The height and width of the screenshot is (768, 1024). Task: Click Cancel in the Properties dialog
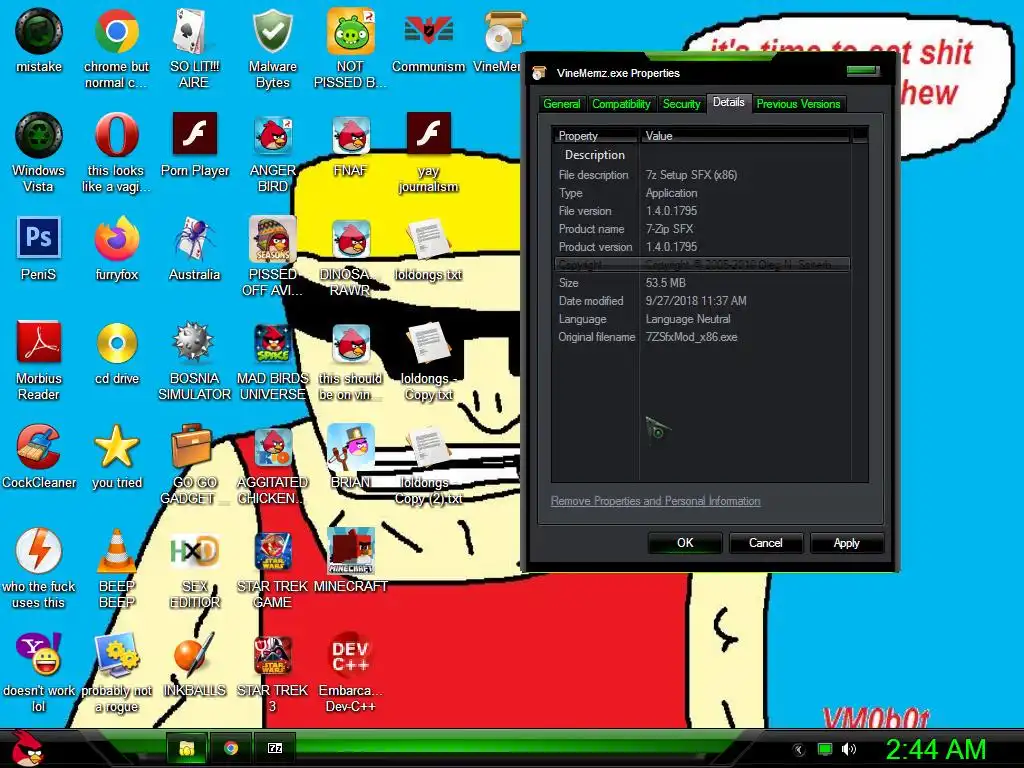click(x=765, y=543)
